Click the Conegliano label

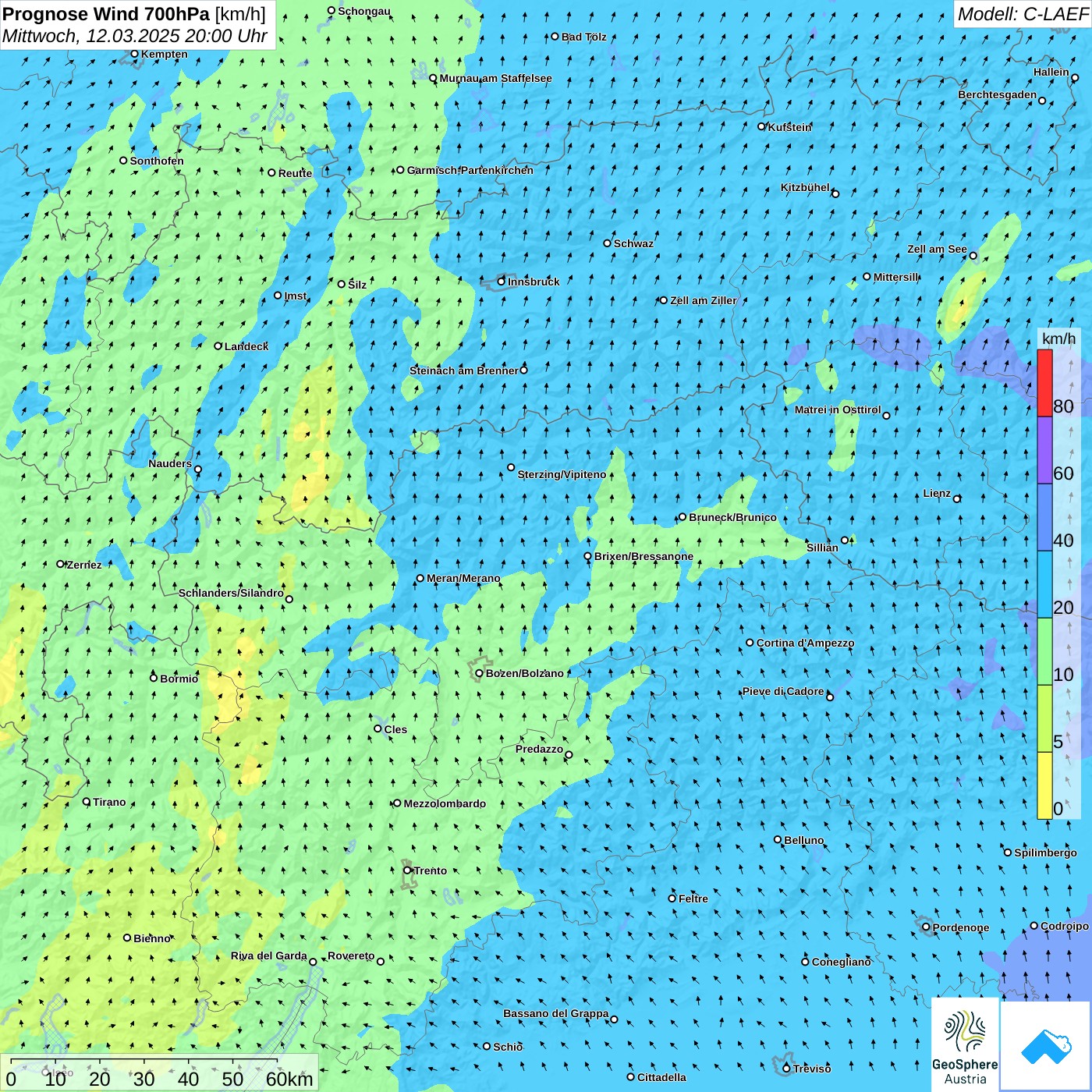841,962
